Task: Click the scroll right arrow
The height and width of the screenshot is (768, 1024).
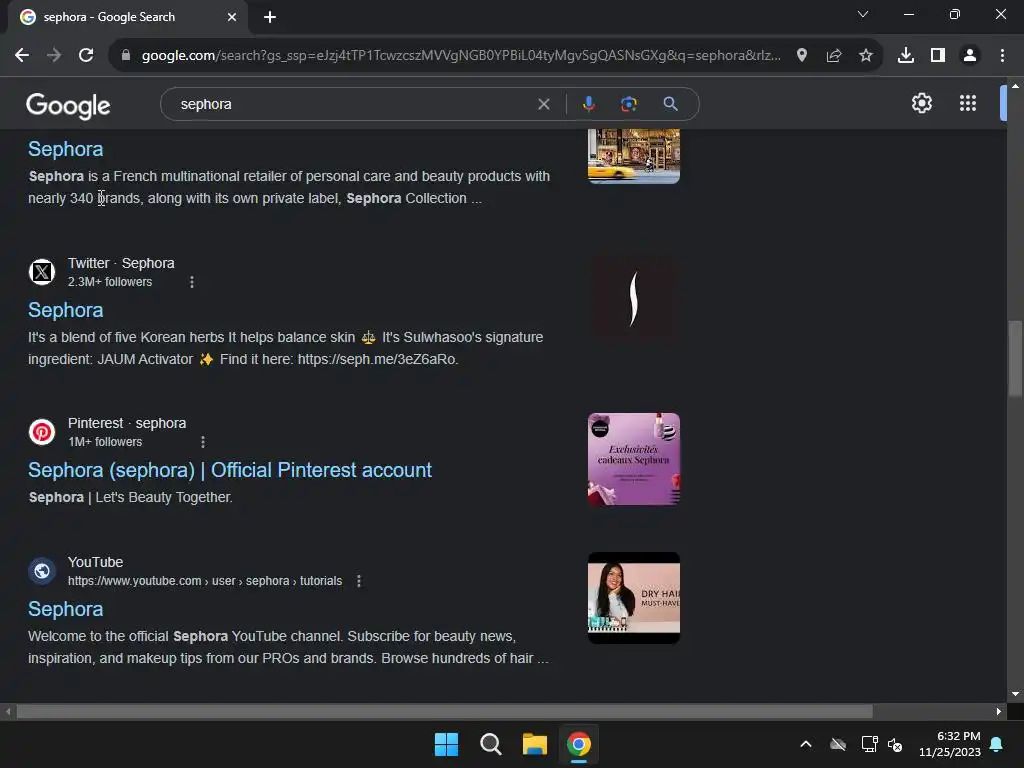Action: coord(999,711)
